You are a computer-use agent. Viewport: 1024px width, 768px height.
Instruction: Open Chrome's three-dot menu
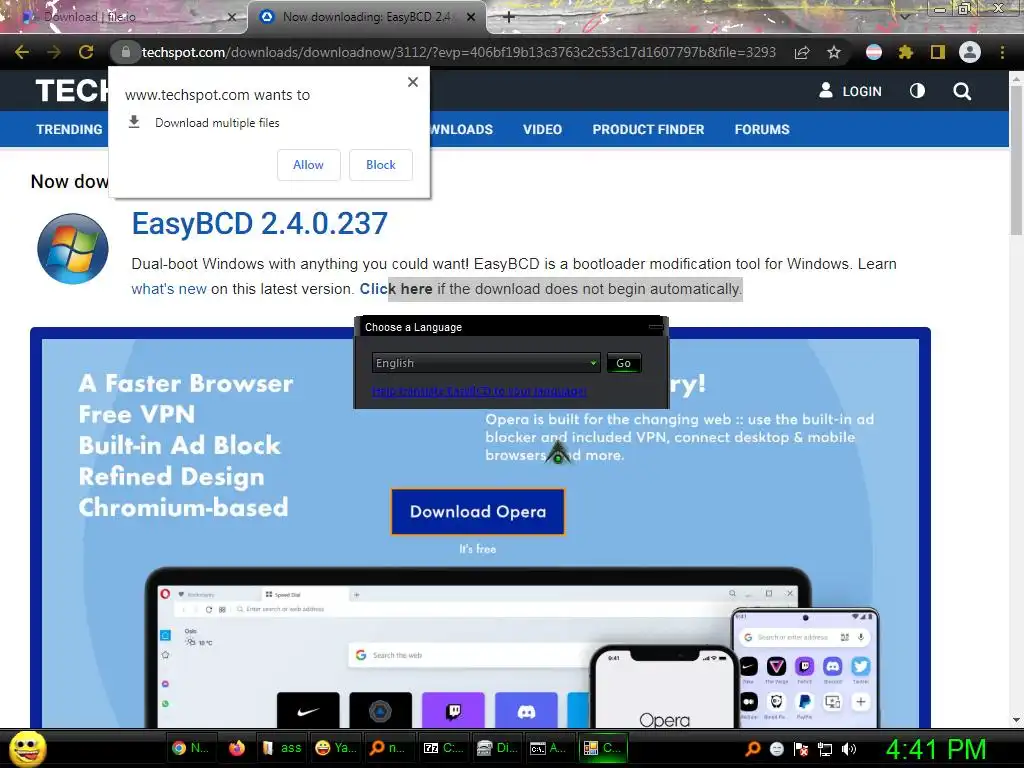click(1002, 52)
